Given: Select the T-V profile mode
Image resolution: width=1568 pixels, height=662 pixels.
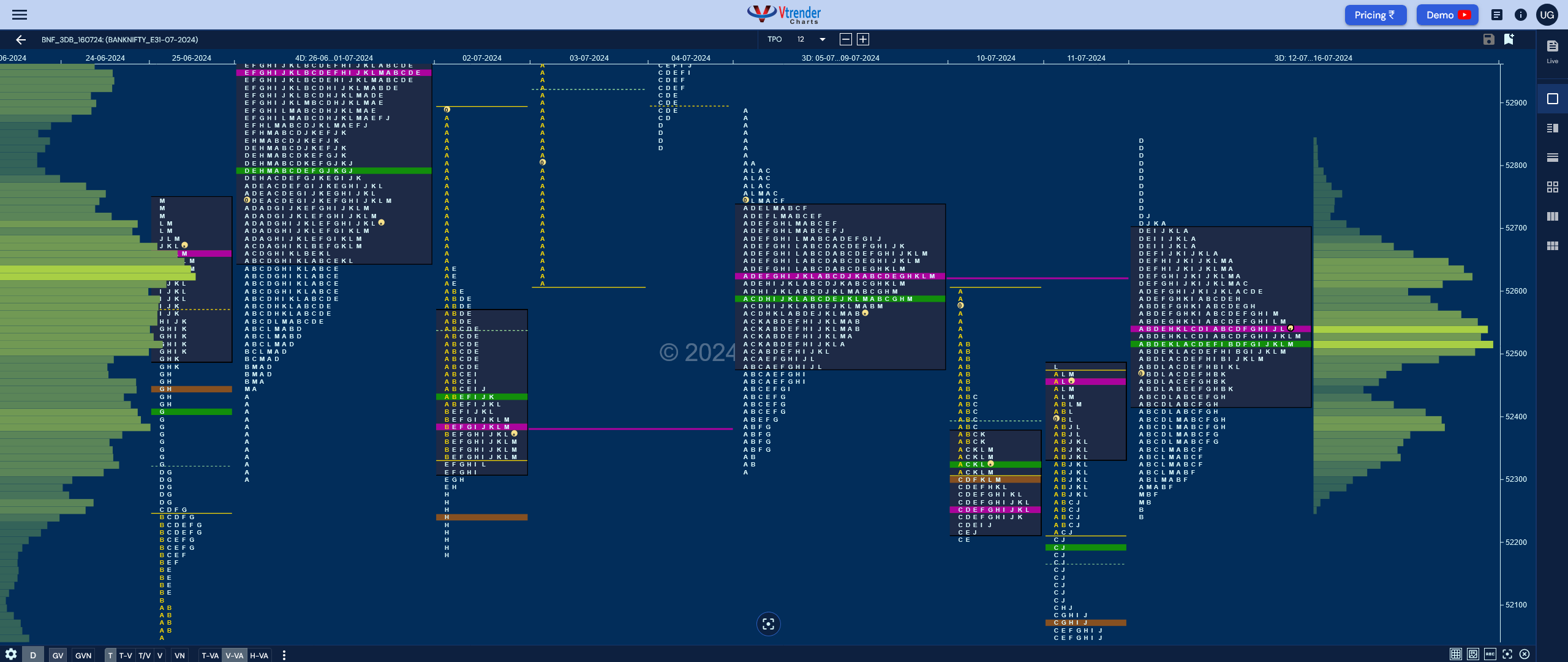Looking at the screenshot, I should (x=126, y=655).
